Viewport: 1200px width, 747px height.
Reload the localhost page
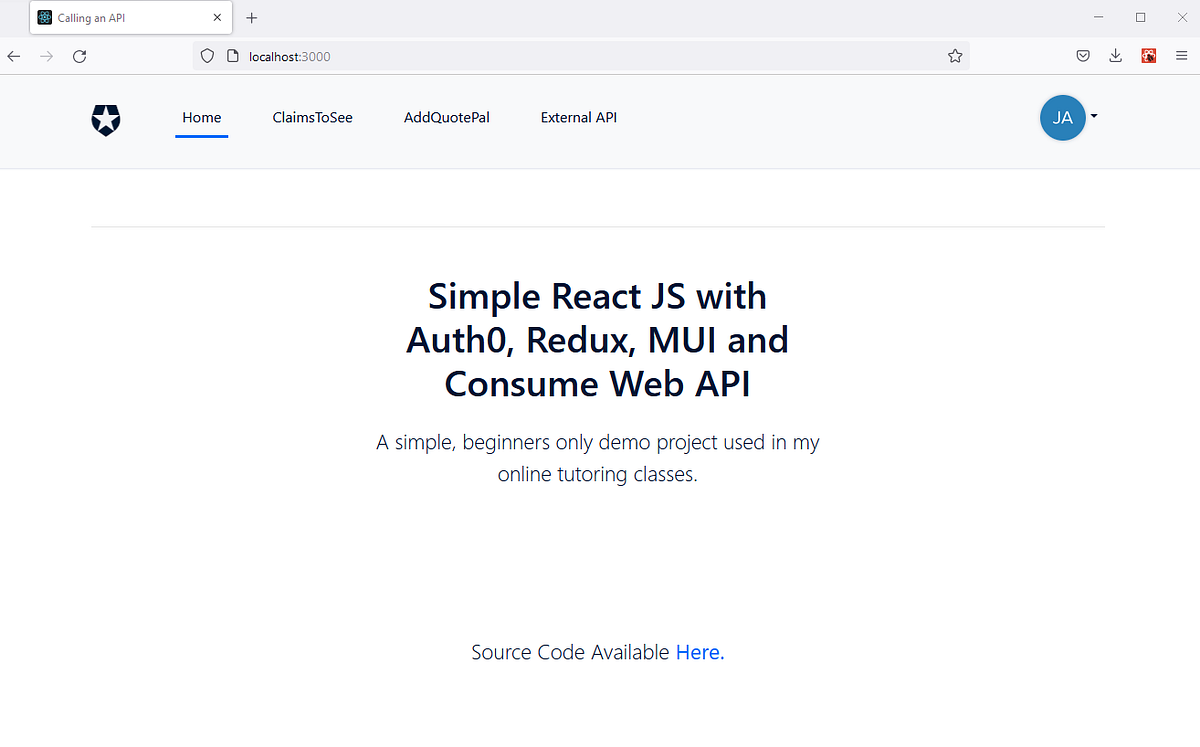tap(79, 56)
